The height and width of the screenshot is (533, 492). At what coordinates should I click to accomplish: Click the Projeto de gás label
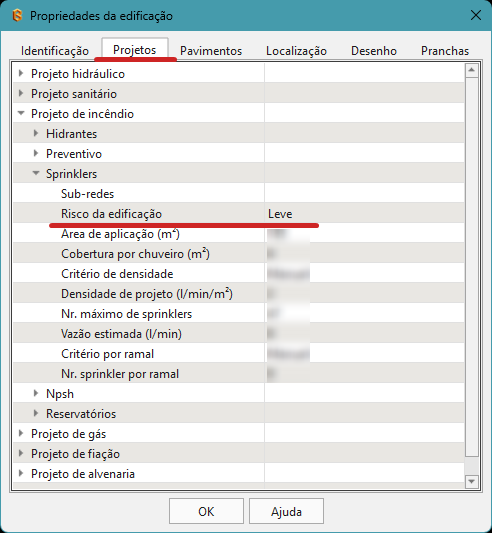coord(68,434)
